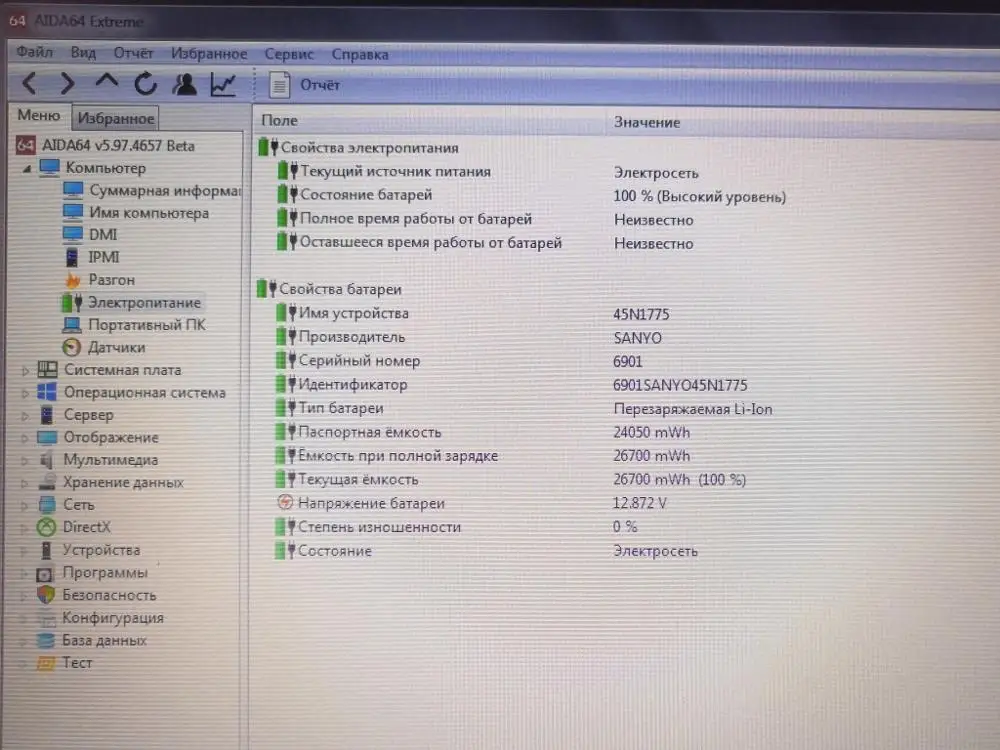Screen dimensions: 1000x750
Task: Click the Сеть network icon
Action: [x=47, y=504]
